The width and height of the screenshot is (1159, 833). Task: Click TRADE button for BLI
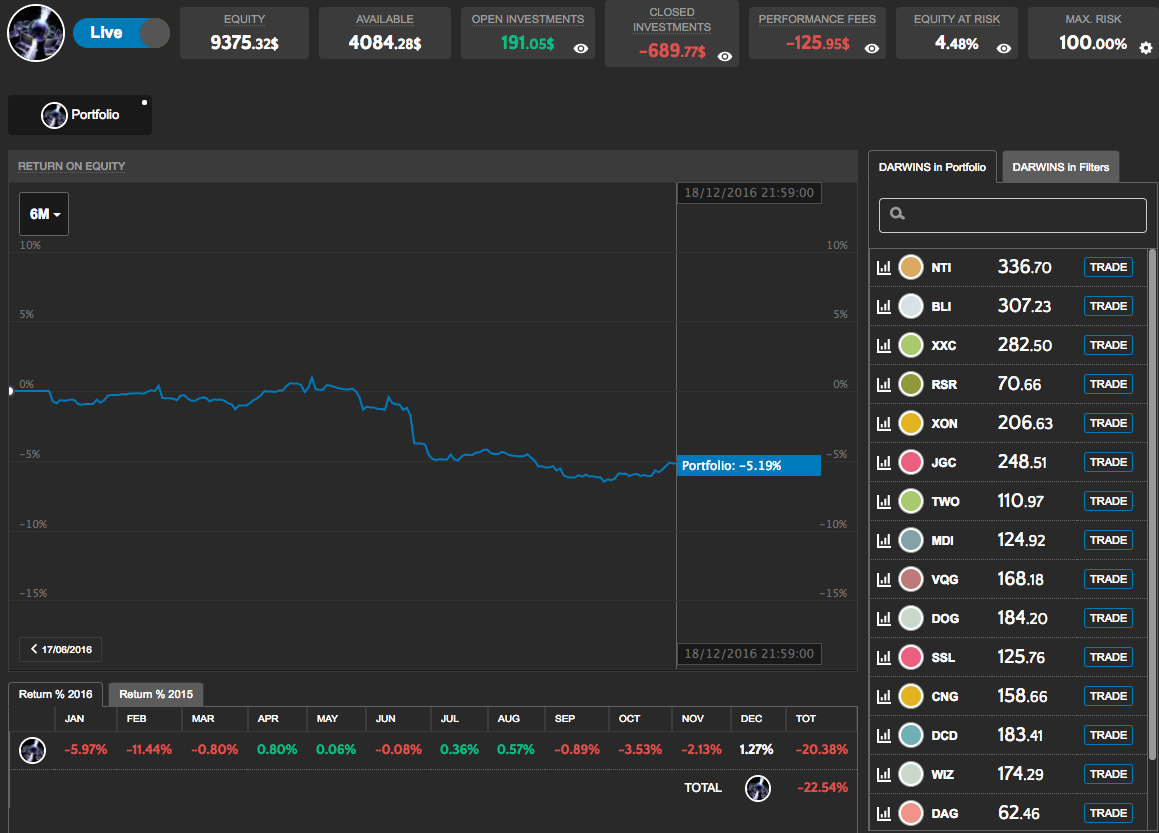[x=1108, y=306]
